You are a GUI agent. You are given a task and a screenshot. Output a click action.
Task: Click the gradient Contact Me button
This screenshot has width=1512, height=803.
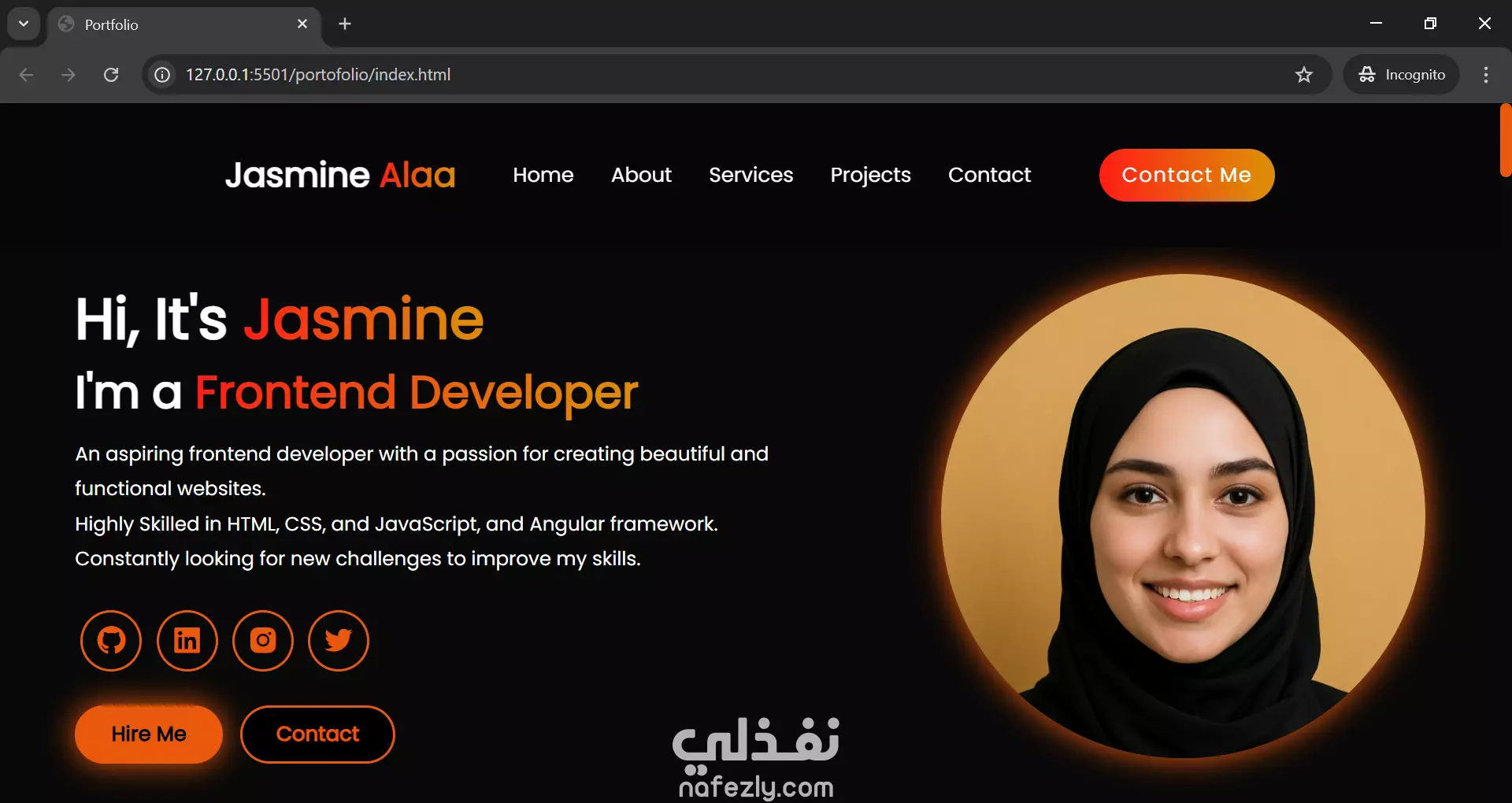pos(1187,175)
